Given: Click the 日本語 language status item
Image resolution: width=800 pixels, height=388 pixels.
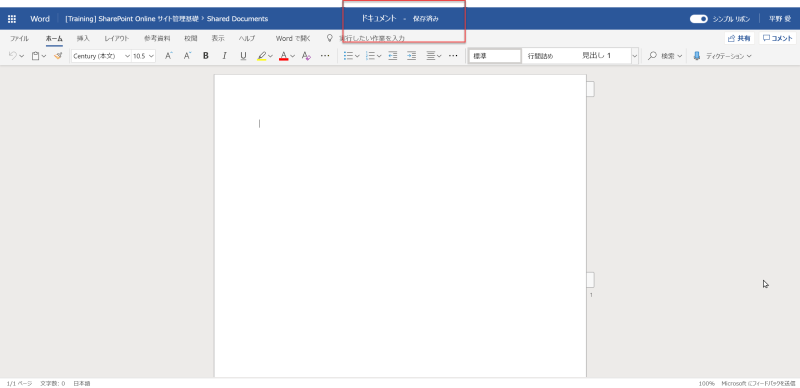Looking at the screenshot, I should click(x=82, y=383).
